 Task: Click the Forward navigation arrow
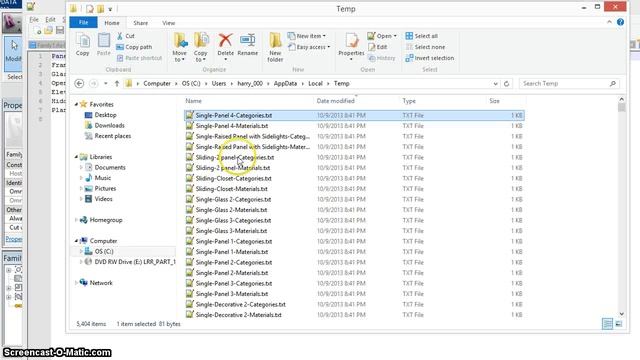(x=93, y=83)
